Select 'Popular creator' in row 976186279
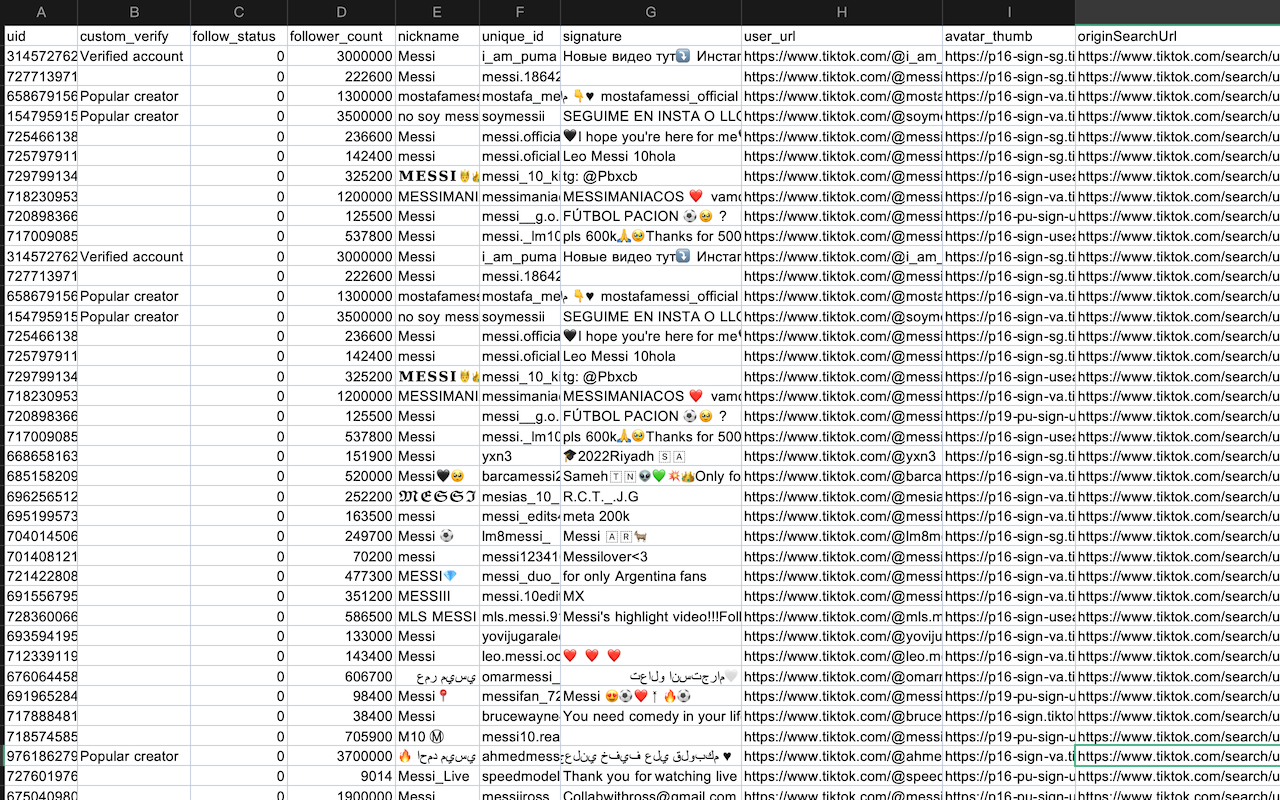This screenshot has width=1280, height=800. pyautogui.click(x=134, y=756)
